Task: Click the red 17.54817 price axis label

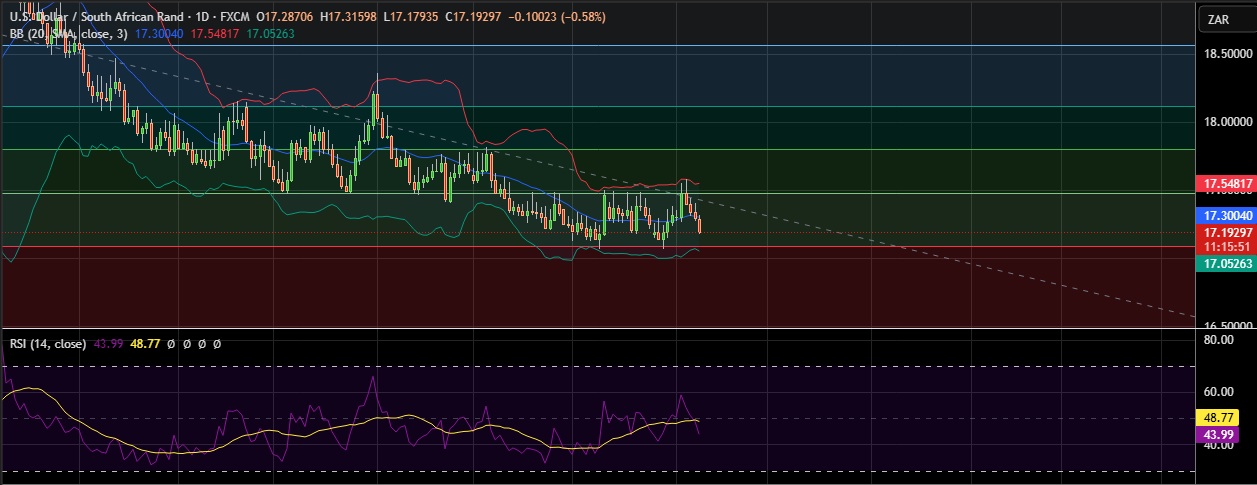Action: pyautogui.click(x=1225, y=185)
